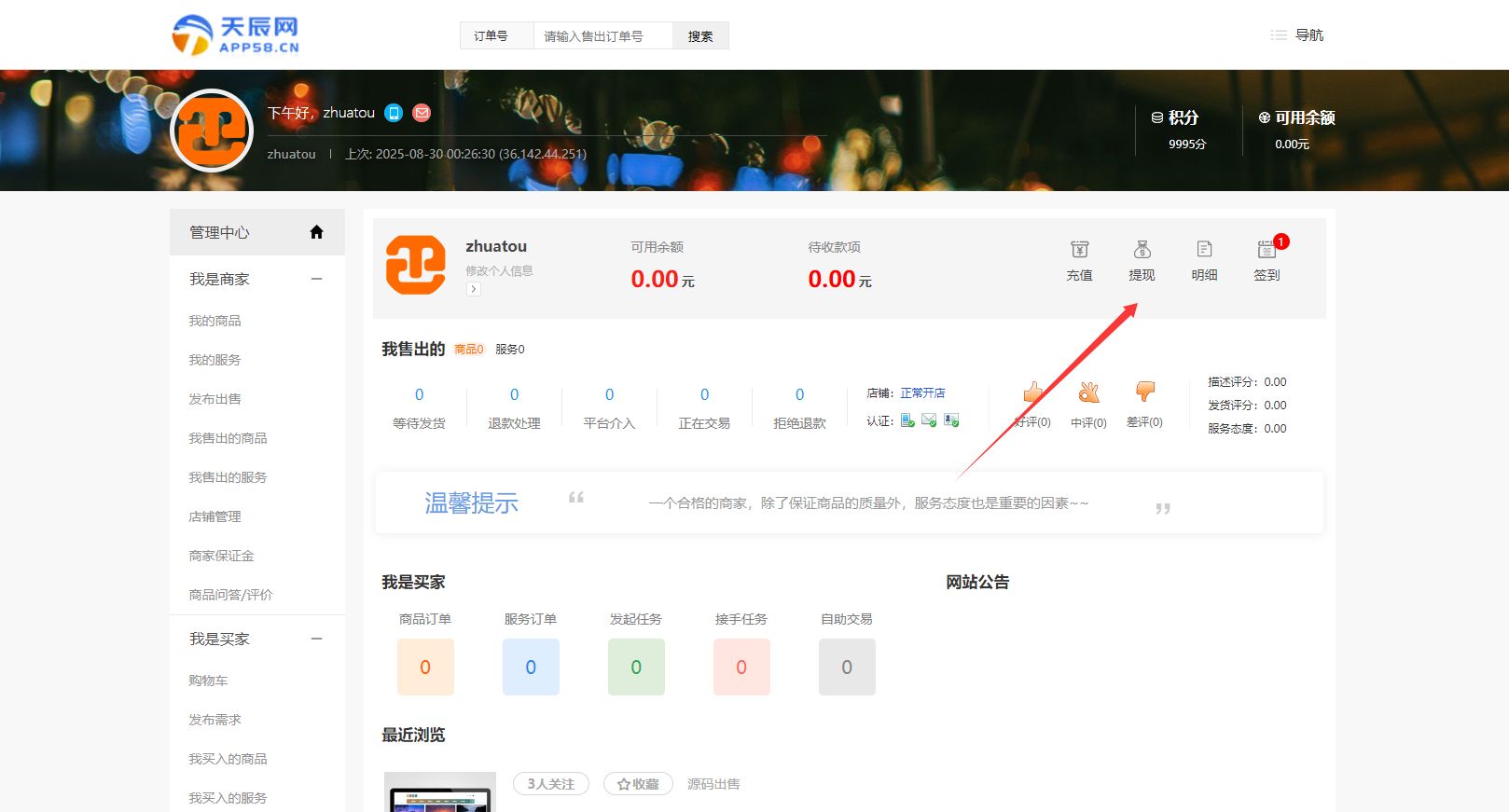Click the 差评 thumbs-down icon
This screenshot has height=812, width=1509.
tap(1144, 392)
